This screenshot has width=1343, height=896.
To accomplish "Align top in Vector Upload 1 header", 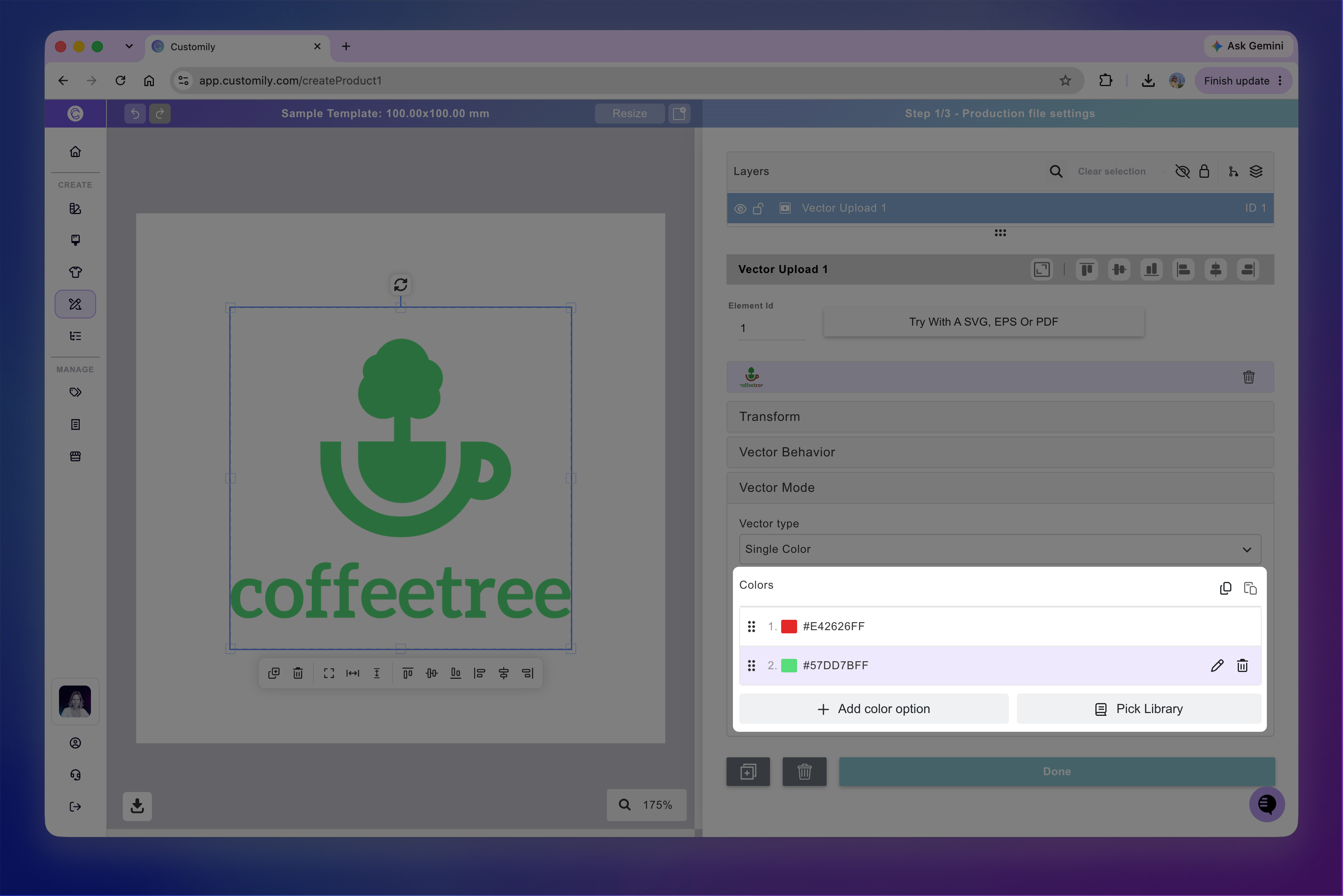I will click(x=1086, y=269).
